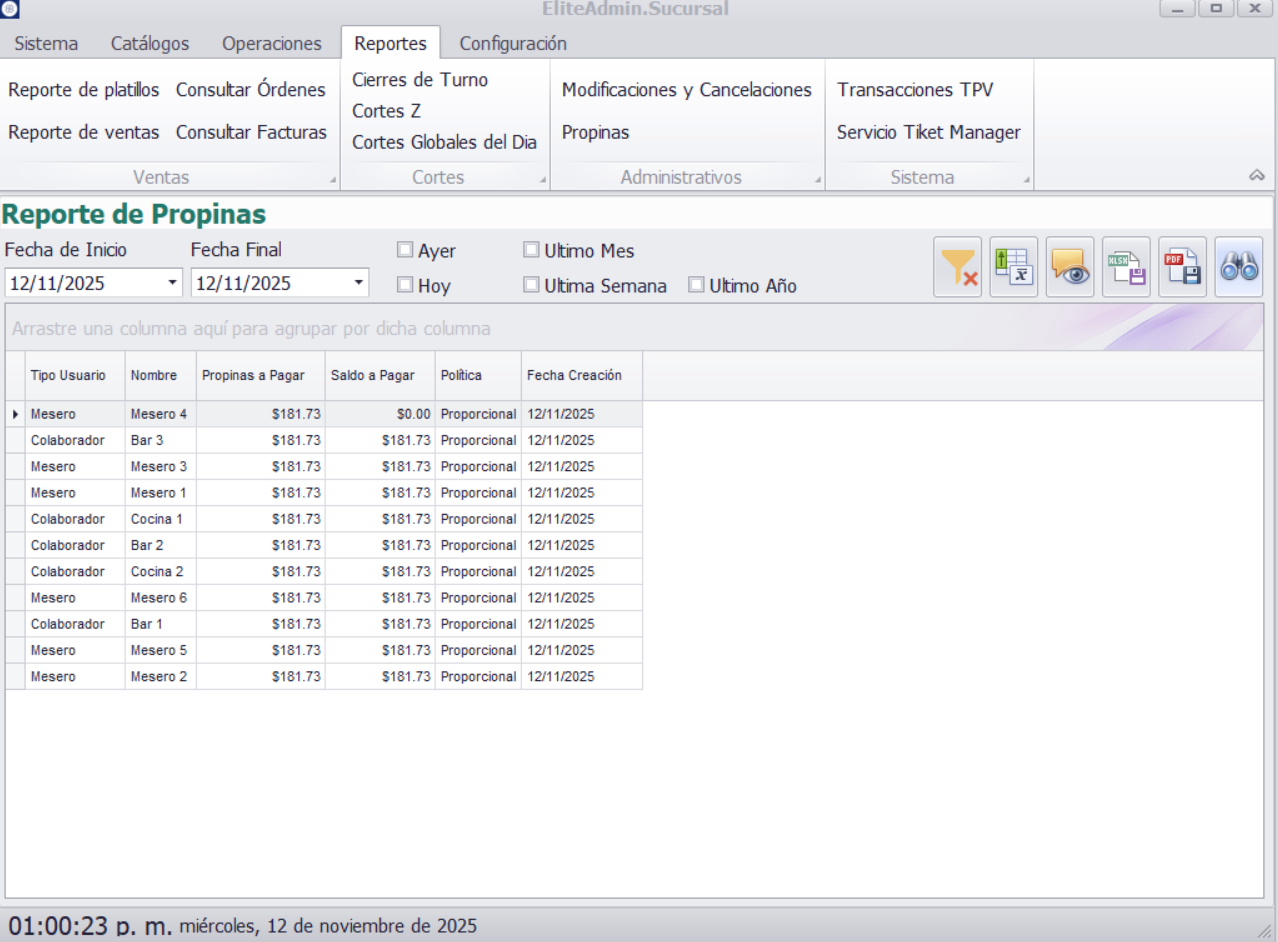The image size is (1278, 942).
Task: Switch to the Catálogos ribbon tab
Action: click(150, 43)
